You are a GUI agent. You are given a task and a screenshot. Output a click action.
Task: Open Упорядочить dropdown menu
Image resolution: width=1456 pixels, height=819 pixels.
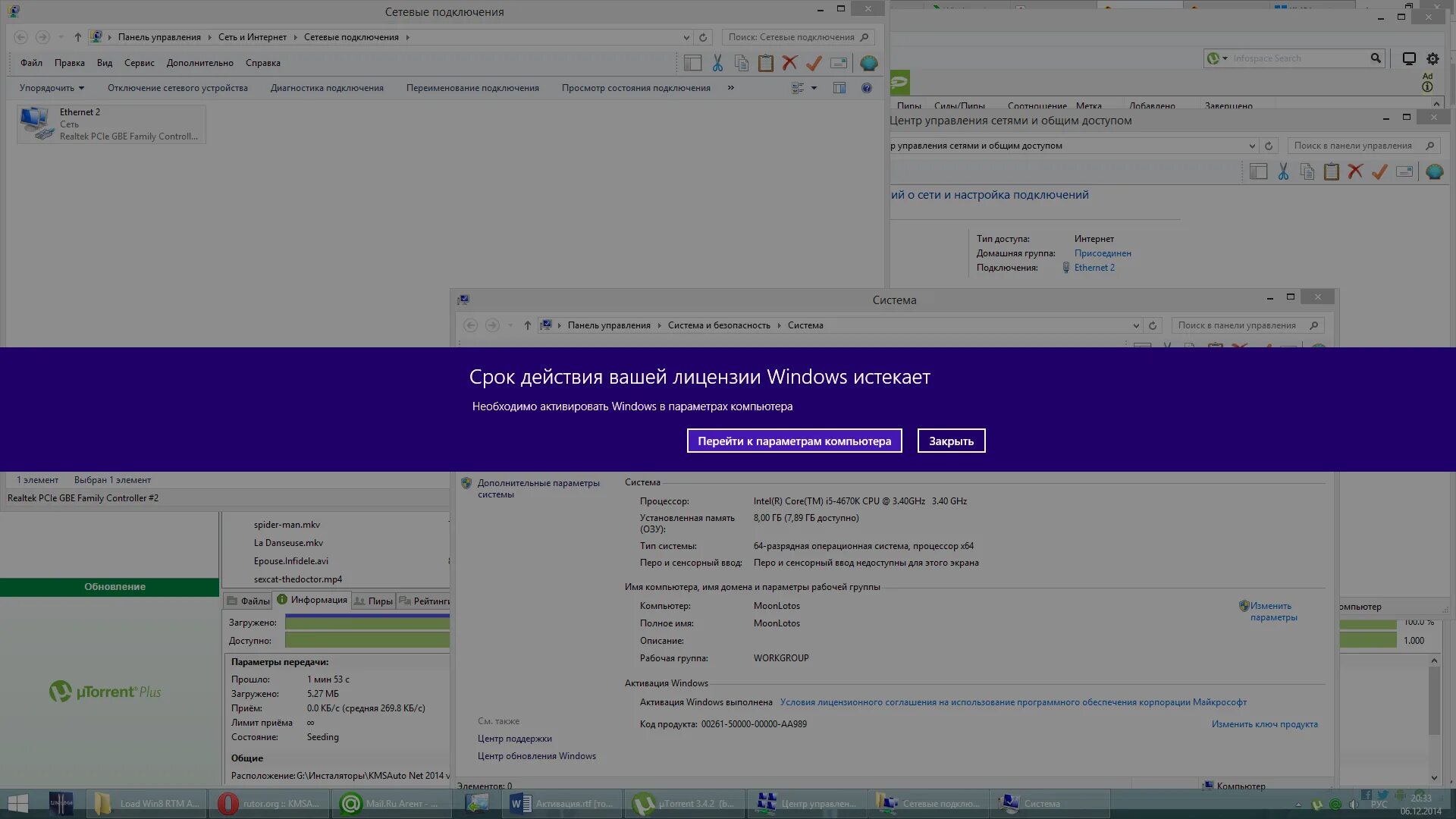point(52,88)
